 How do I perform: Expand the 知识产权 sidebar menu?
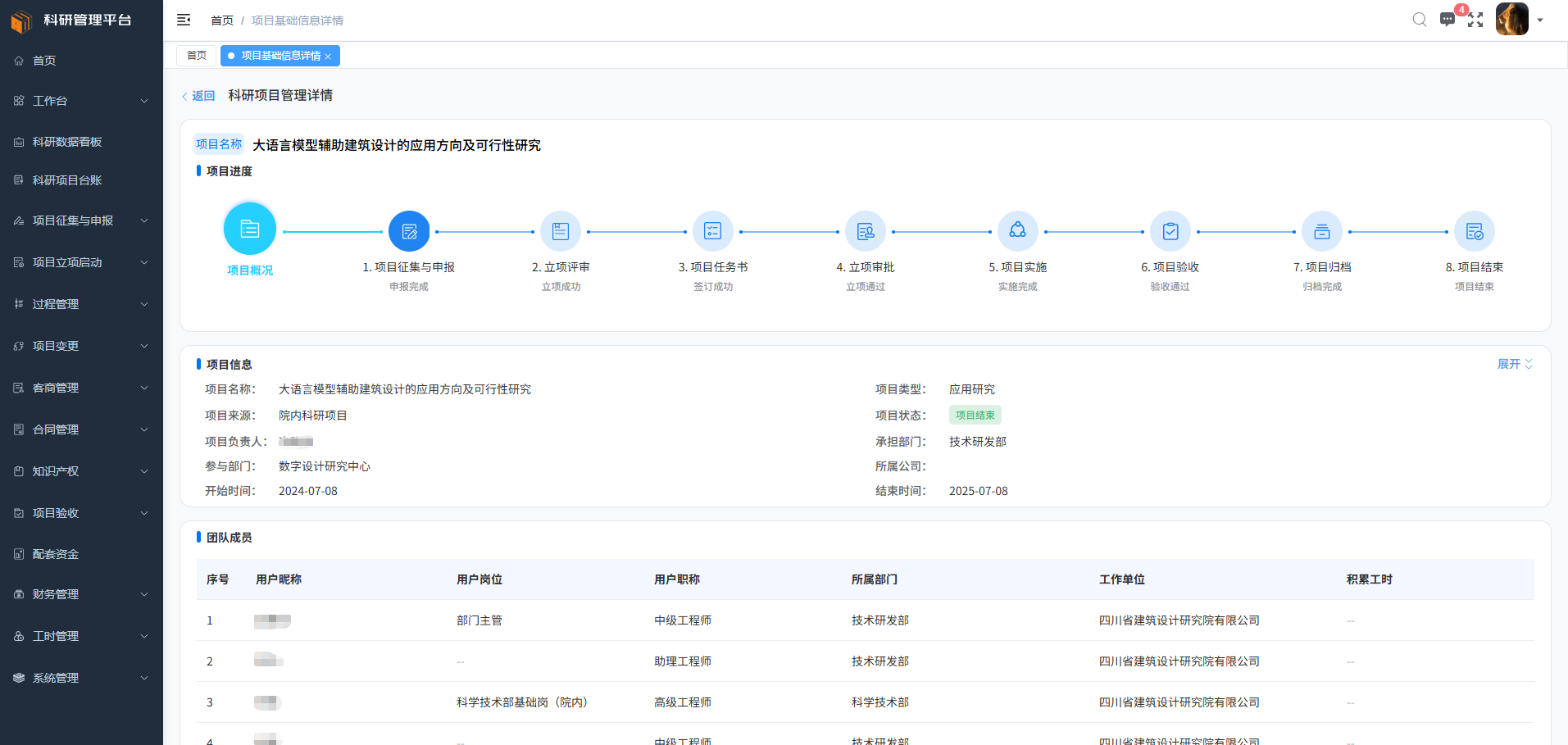point(81,471)
